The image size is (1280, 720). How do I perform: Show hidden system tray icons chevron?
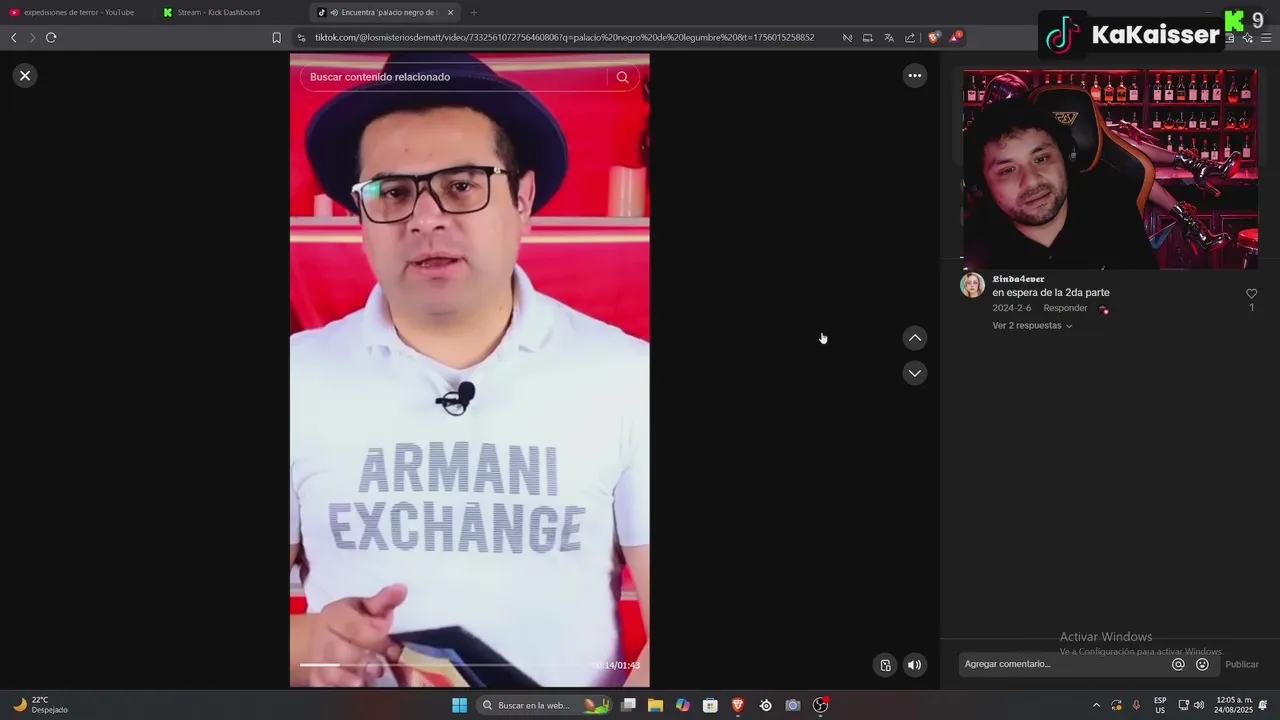[x=1096, y=705]
